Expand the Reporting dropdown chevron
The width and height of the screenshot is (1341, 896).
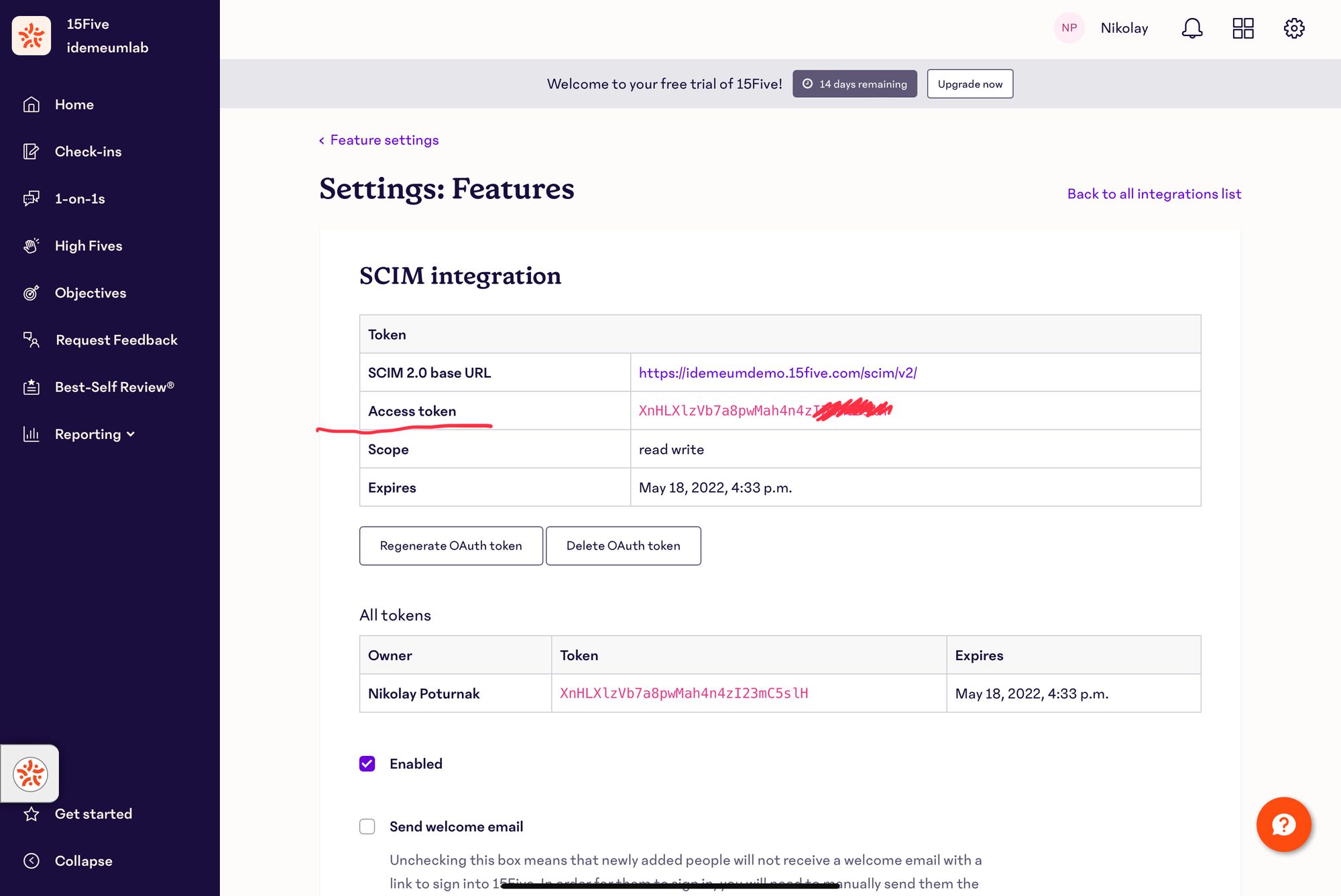131,435
